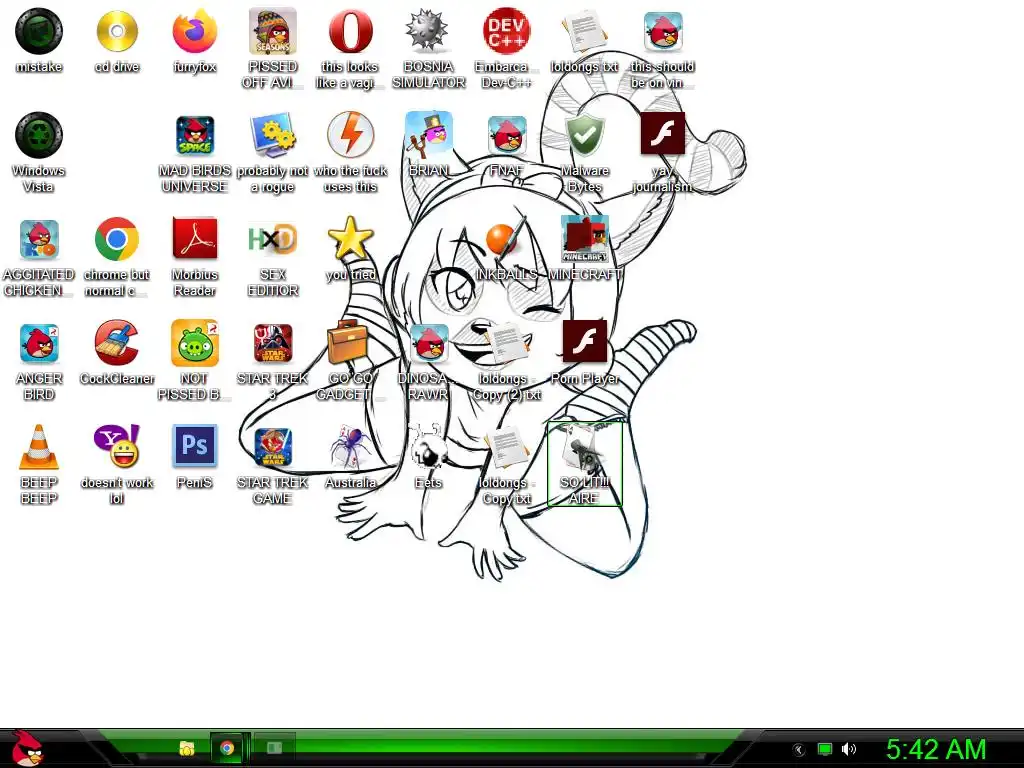Image resolution: width=1024 pixels, height=768 pixels.
Task: Open the VLC cone 'BEEP BEEP' icon
Action: point(39,447)
